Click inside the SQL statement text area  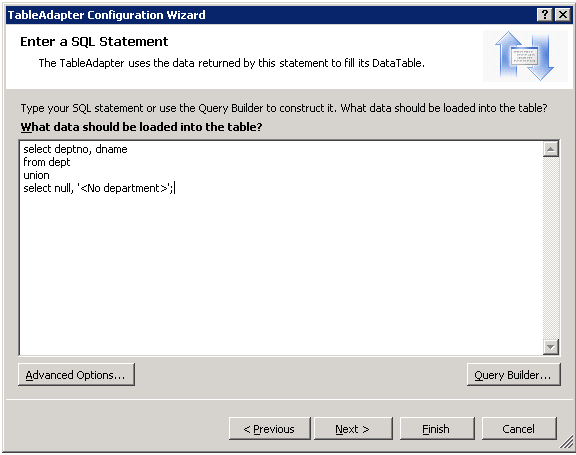281,248
